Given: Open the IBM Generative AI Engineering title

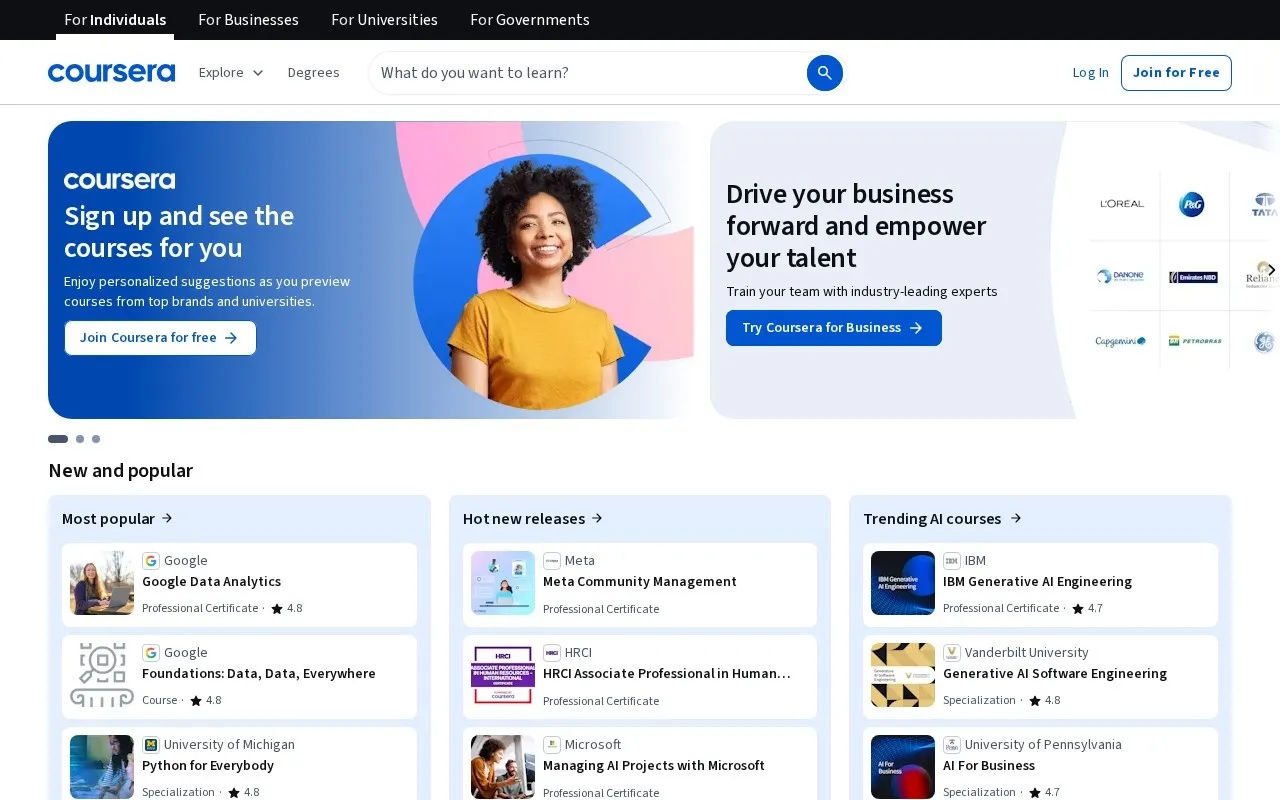Looking at the screenshot, I should 1037,582.
